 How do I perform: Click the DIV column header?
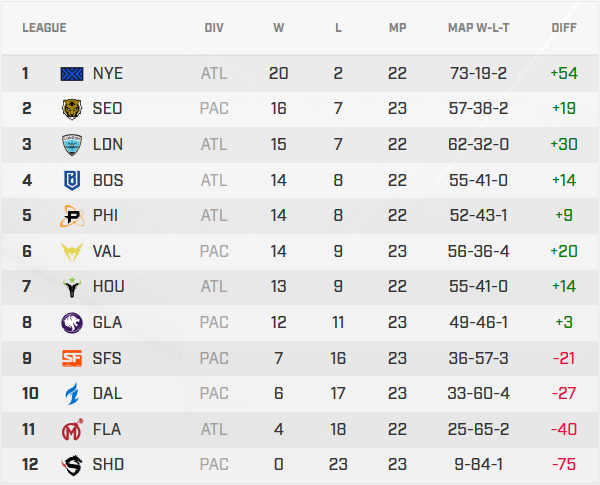pyautogui.click(x=214, y=28)
